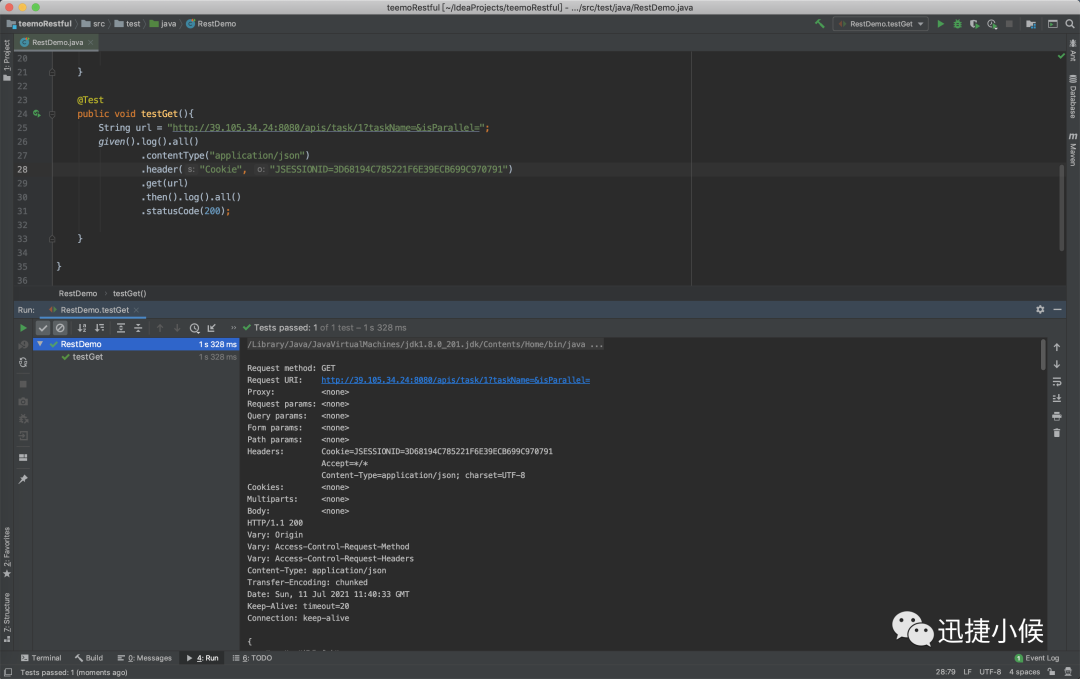1080x679 pixels.
Task: Rerun tests in the Run panel
Action: click(x=23, y=328)
